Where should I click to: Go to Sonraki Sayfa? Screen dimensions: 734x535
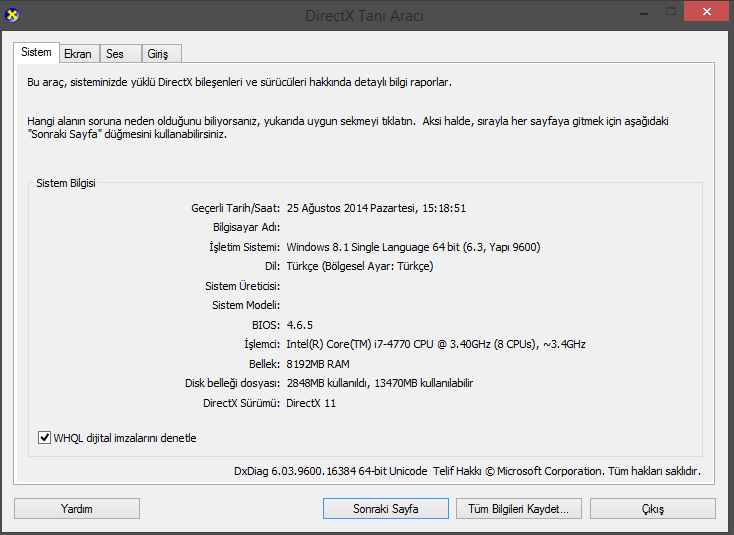tap(386, 509)
